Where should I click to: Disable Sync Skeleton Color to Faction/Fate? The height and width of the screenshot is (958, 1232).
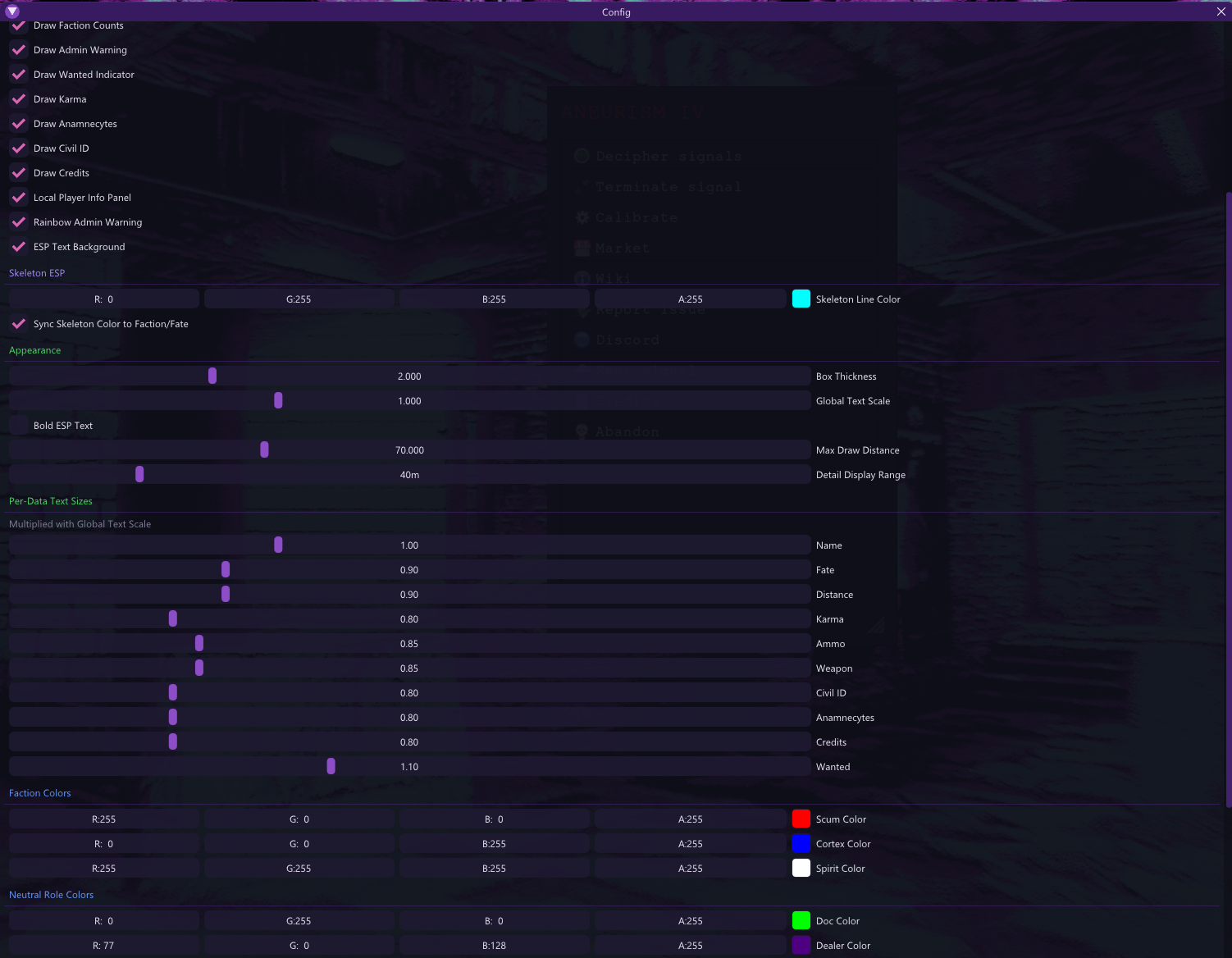pyautogui.click(x=19, y=324)
